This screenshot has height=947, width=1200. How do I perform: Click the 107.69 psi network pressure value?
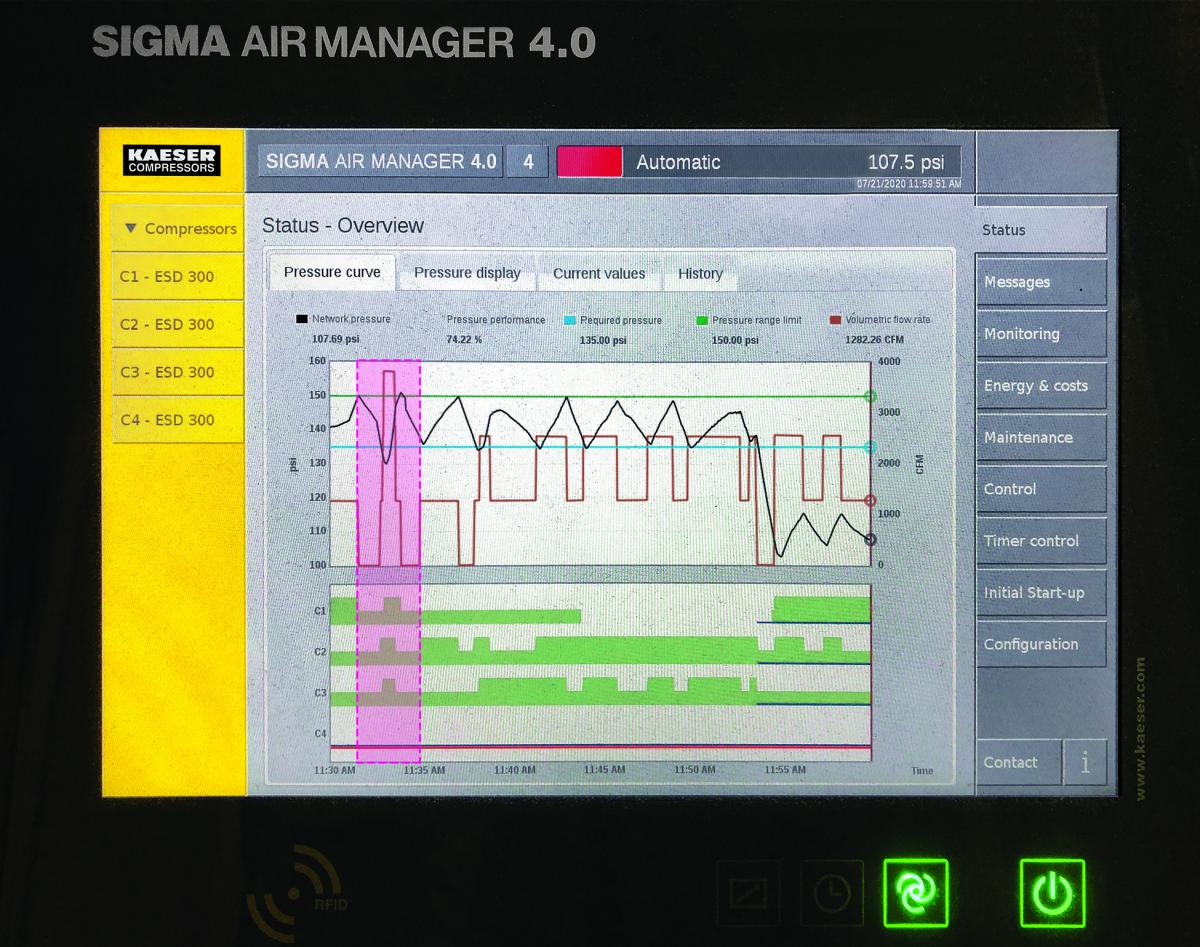pyautogui.click(x=335, y=340)
